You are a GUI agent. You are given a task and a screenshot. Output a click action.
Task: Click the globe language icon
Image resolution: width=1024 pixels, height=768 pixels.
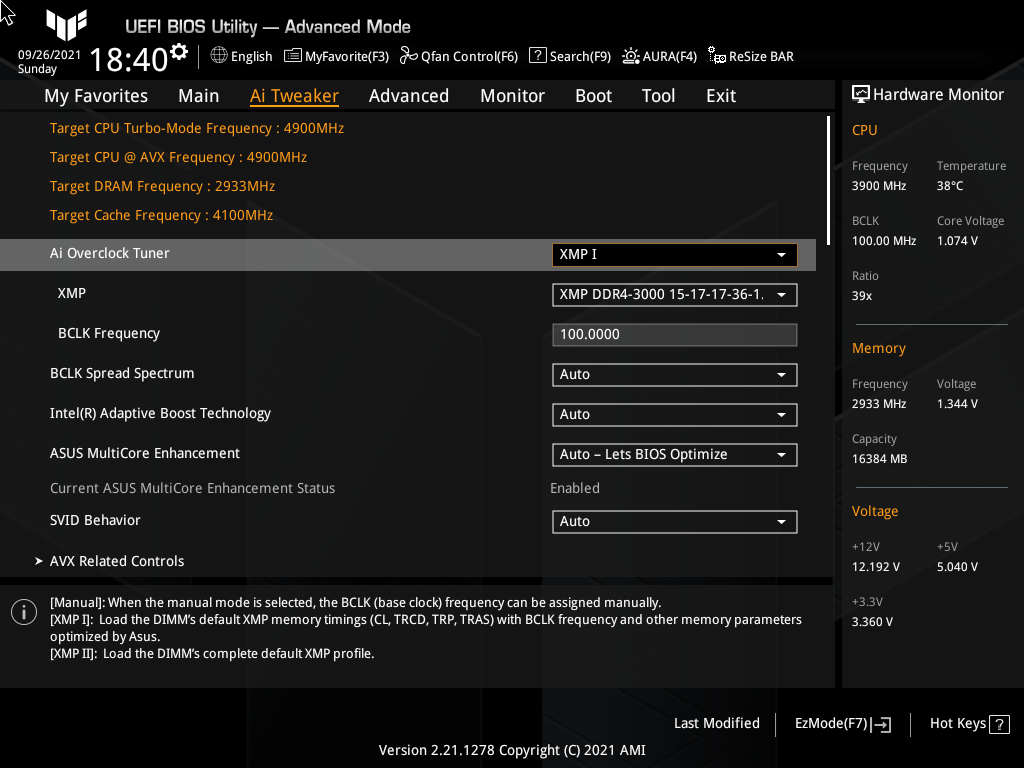point(219,56)
